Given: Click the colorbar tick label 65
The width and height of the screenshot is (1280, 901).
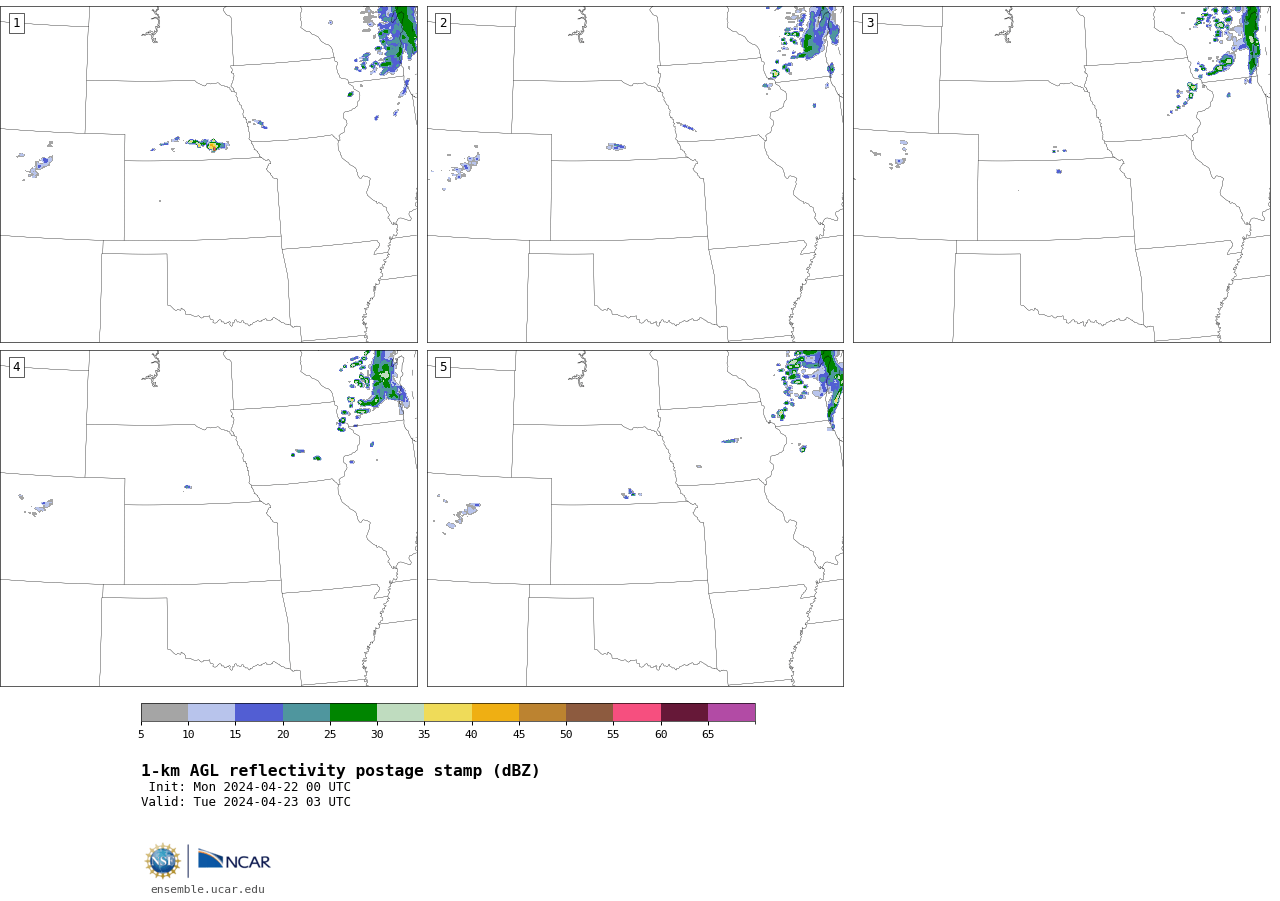Looking at the screenshot, I should [708, 735].
